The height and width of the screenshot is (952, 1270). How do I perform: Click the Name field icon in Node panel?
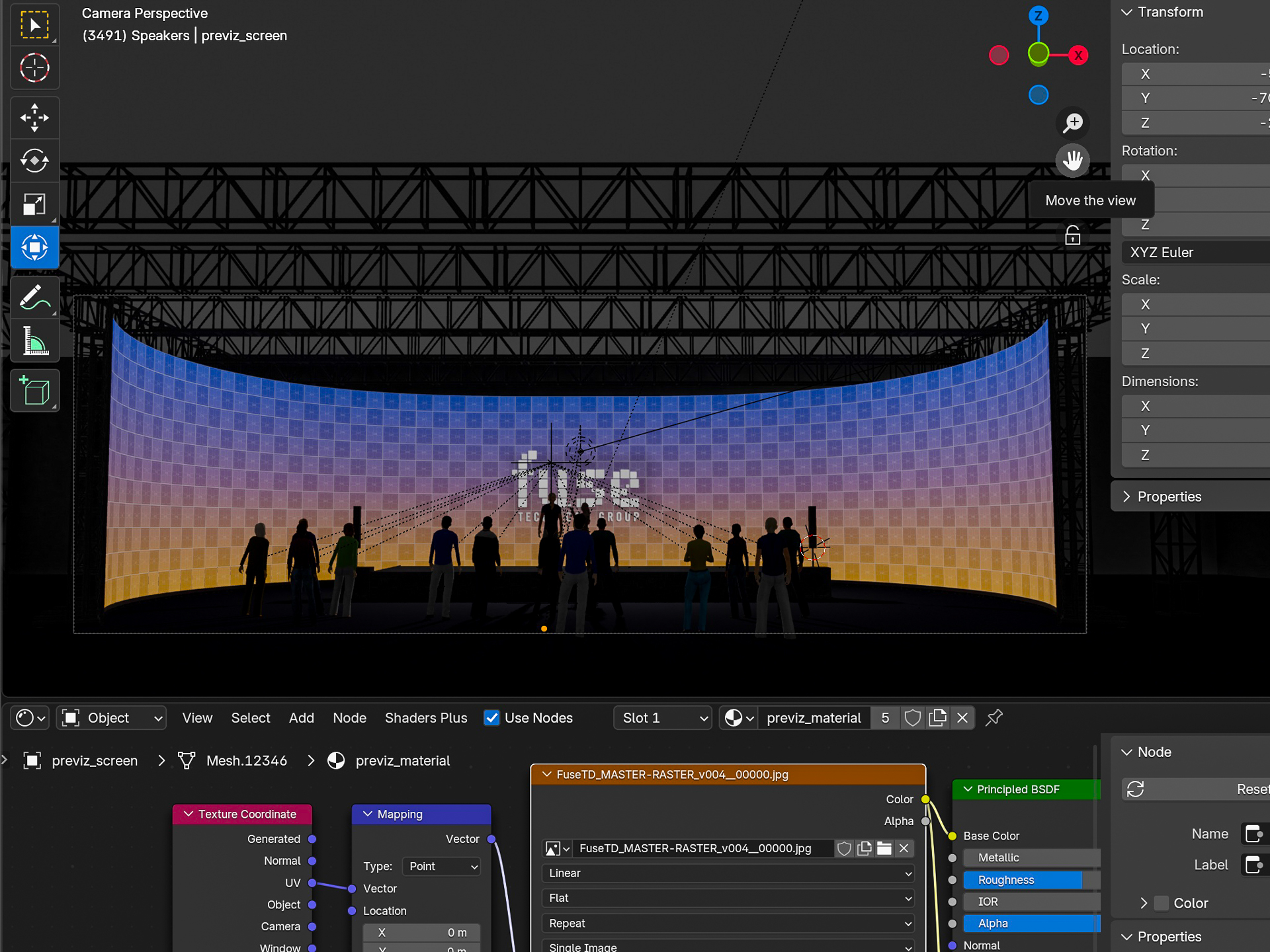click(x=1254, y=834)
